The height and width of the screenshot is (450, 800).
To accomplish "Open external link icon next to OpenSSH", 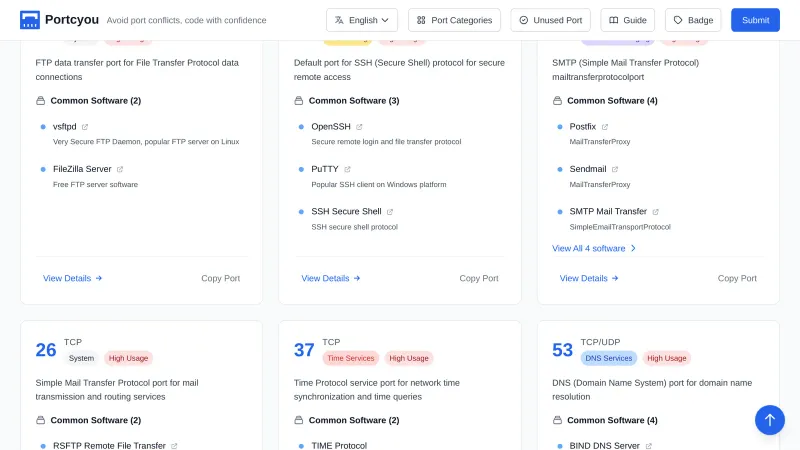I will tap(359, 127).
